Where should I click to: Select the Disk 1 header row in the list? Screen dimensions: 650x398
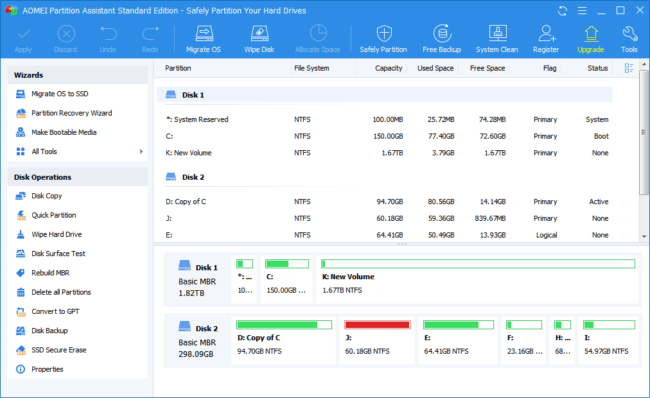pyautogui.click(x=384, y=95)
